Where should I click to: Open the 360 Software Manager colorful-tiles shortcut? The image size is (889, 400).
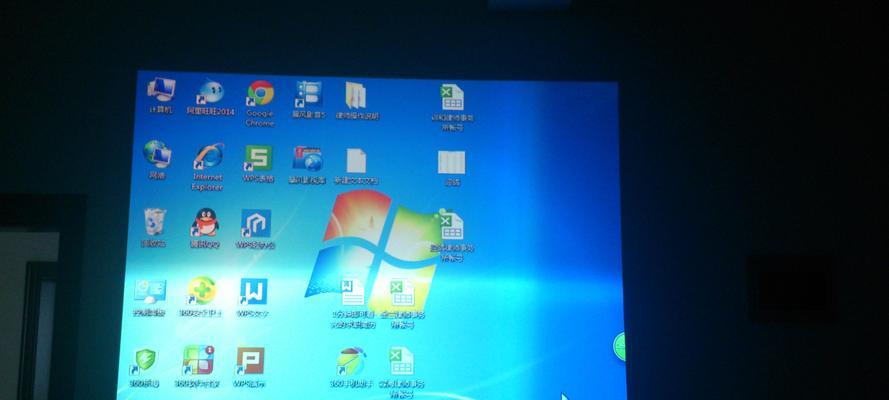198,367
